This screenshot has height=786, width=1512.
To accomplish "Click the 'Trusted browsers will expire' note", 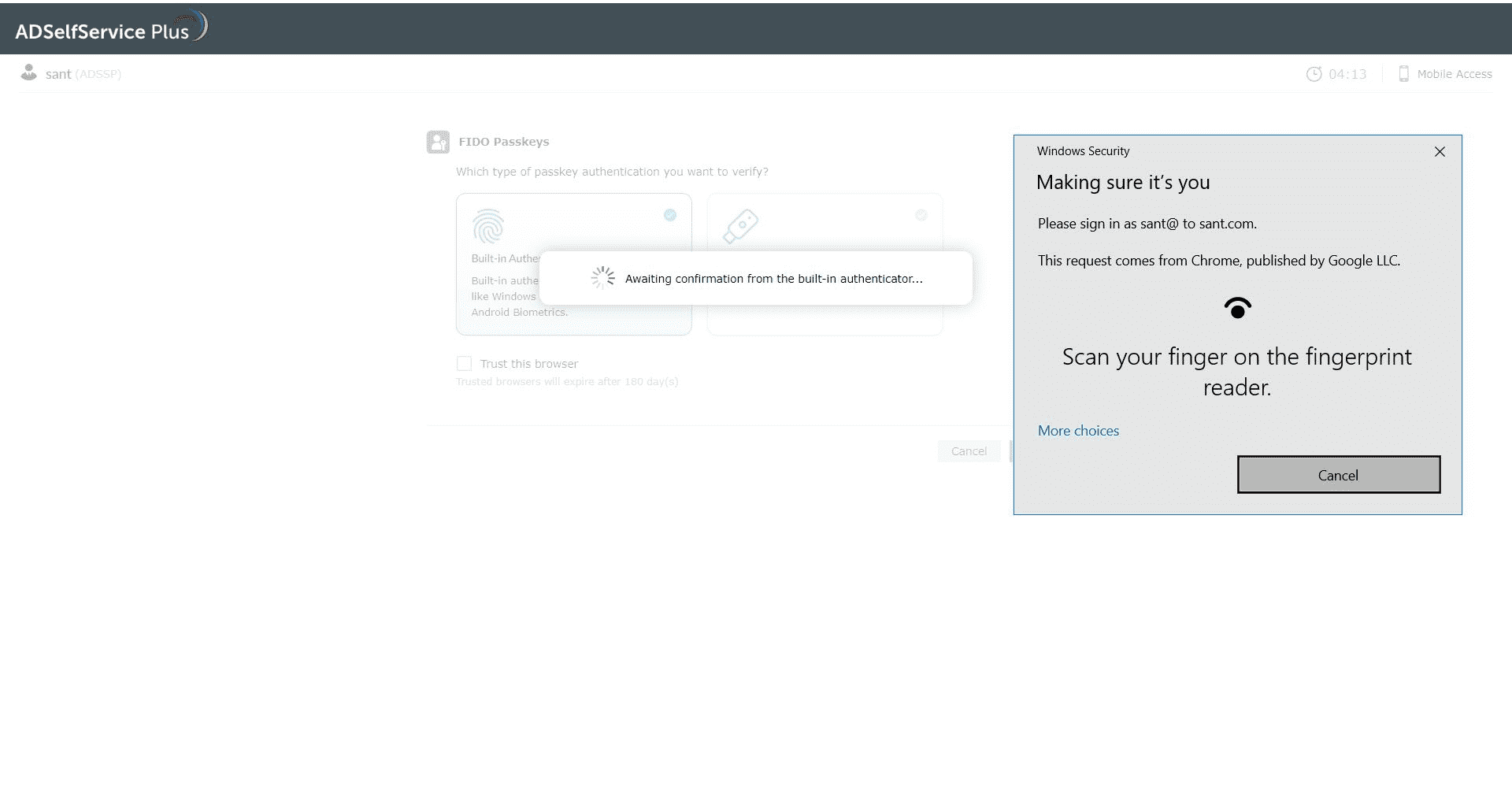I will [x=567, y=382].
